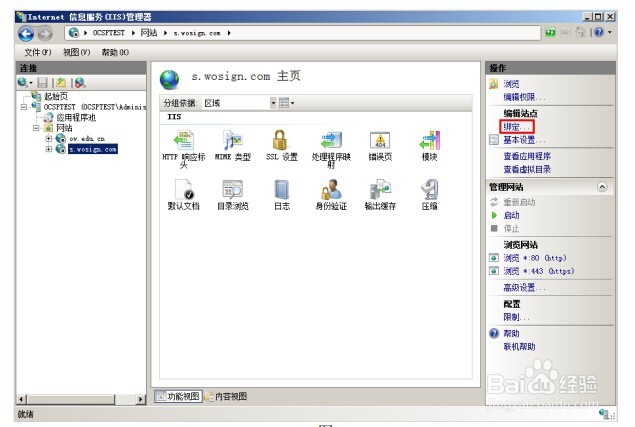Click the refresh icon beside address bar

point(550,32)
